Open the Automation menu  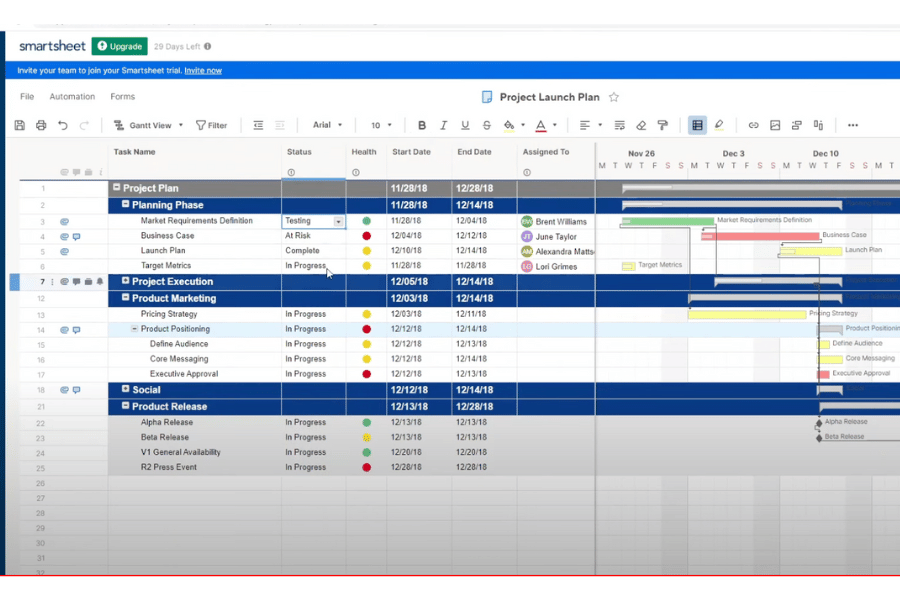(72, 96)
